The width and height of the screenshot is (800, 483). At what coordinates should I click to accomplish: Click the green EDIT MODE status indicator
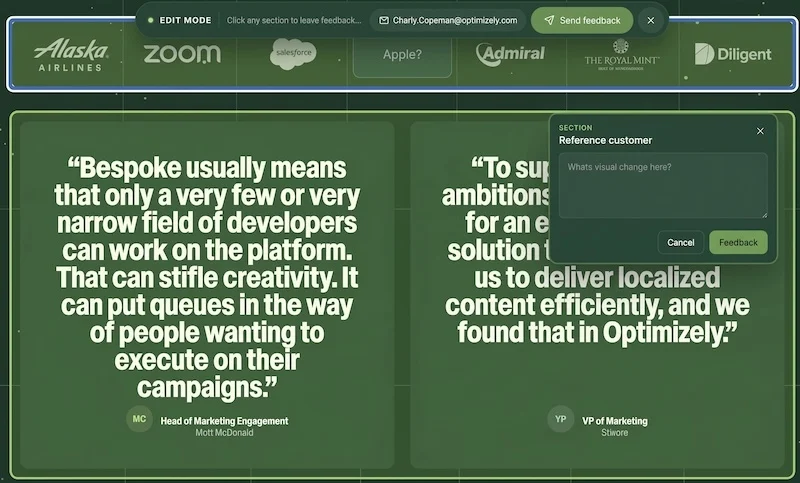click(151, 20)
